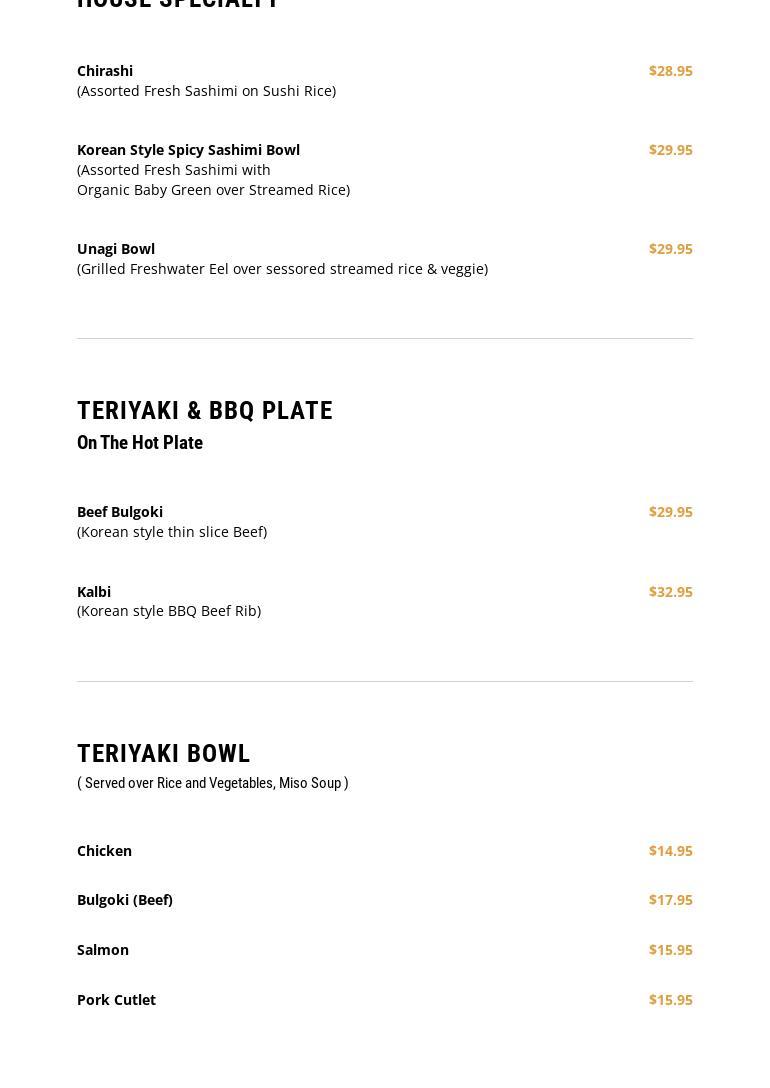Click the Served over Rice and Vegetables note
This screenshot has height=1088, width=770.
click(x=212, y=783)
